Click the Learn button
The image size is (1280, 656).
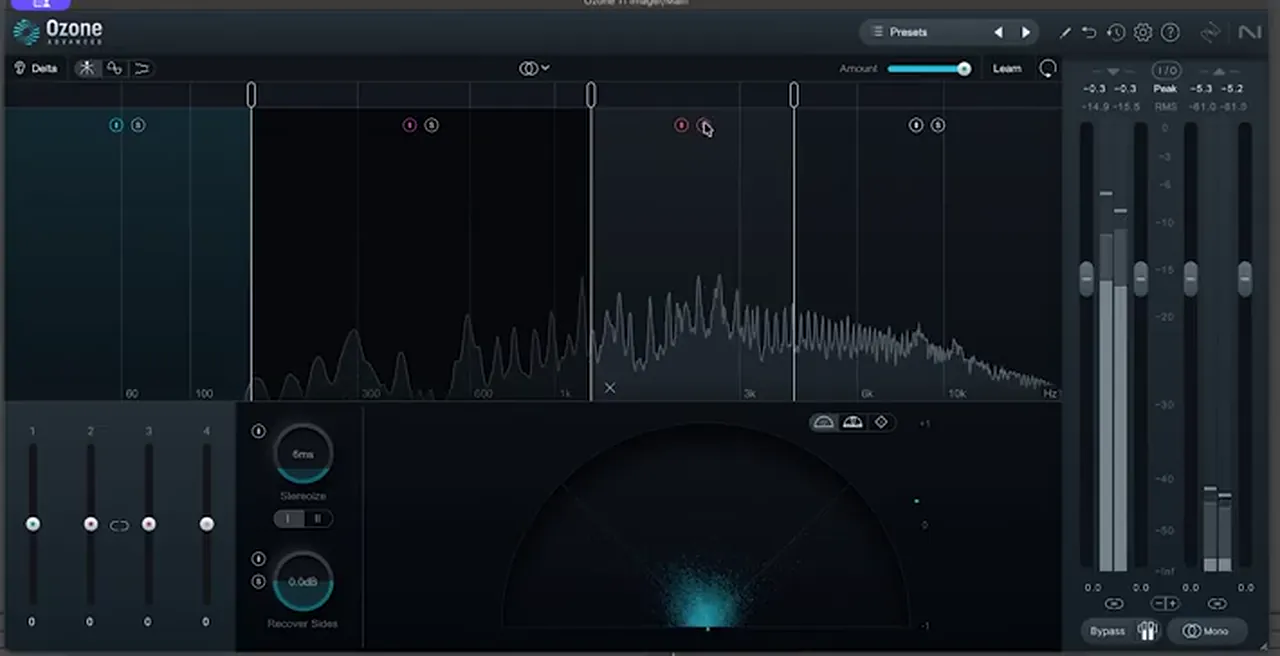point(1007,68)
